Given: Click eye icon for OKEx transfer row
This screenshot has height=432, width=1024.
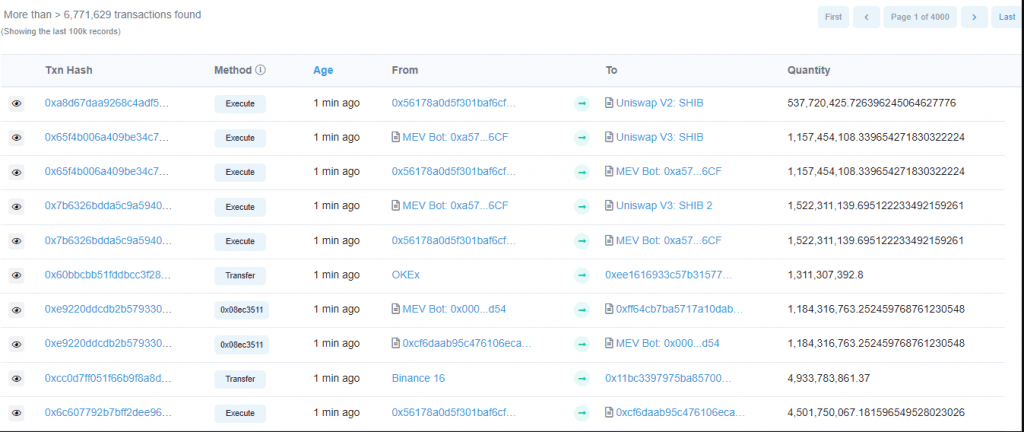Looking at the screenshot, I should pos(16,275).
